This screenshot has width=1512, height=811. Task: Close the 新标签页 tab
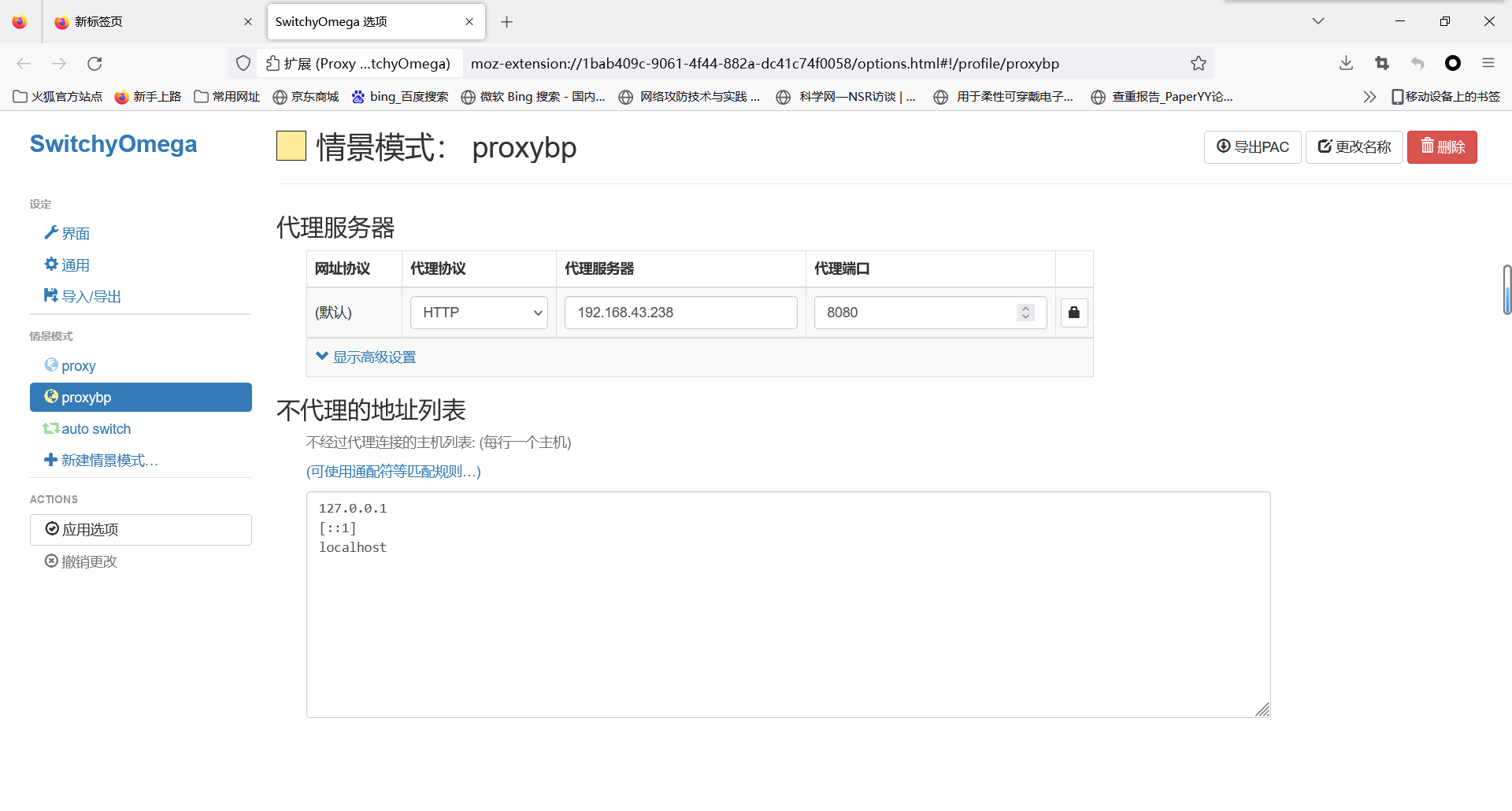(248, 22)
